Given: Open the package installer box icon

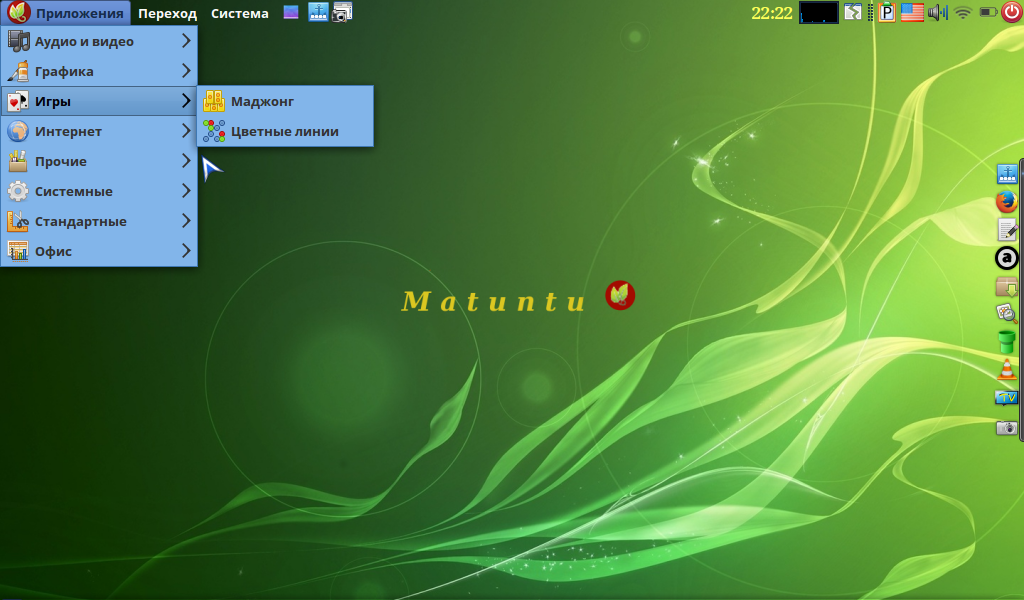Looking at the screenshot, I should (x=1006, y=286).
